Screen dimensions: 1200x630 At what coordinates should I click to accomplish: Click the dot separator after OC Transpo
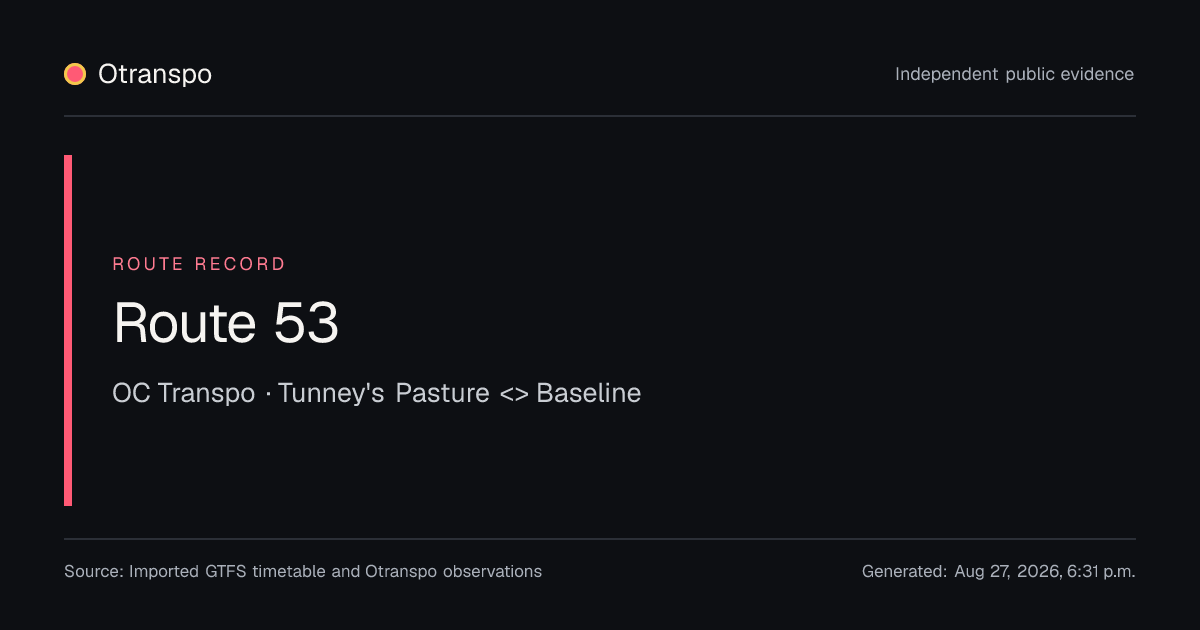pyautogui.click(x=267, y=394)
